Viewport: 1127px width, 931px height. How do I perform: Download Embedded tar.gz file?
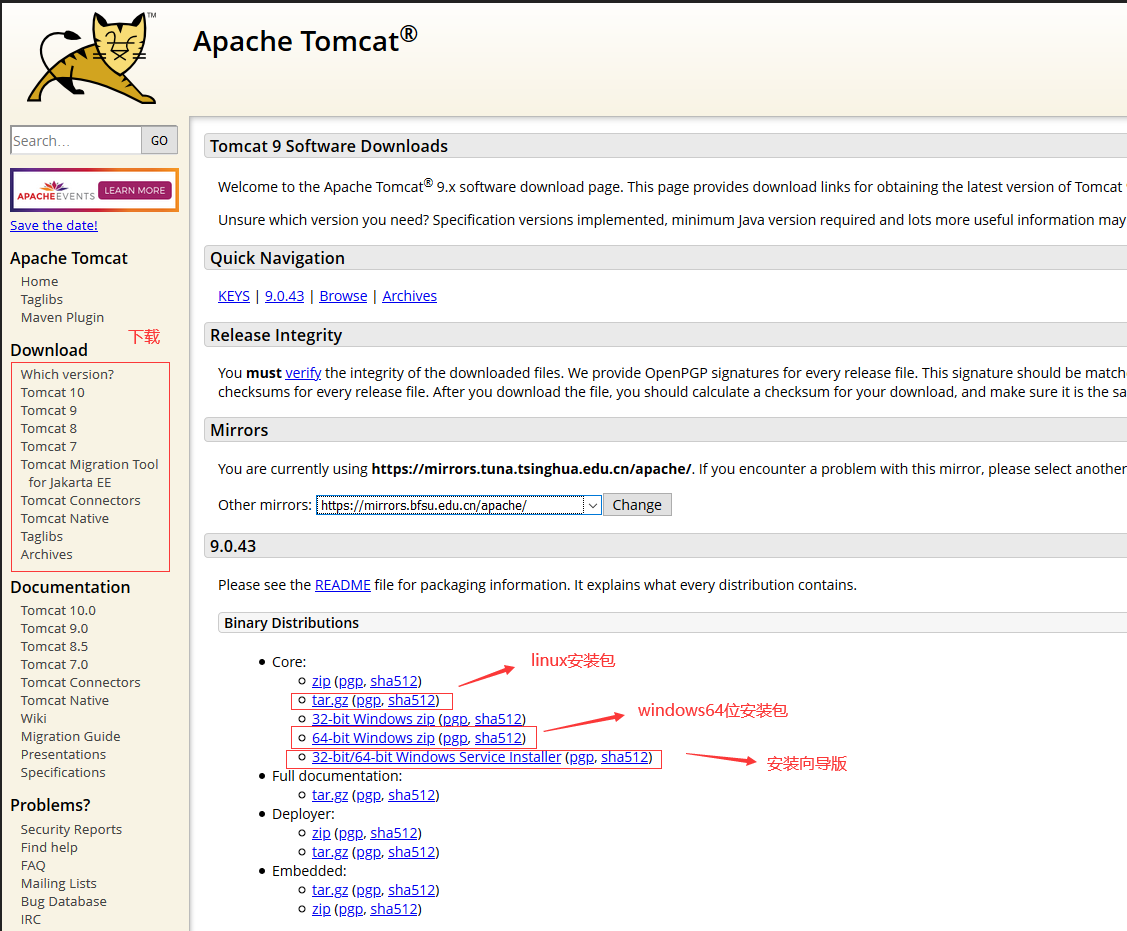(330, 889)
